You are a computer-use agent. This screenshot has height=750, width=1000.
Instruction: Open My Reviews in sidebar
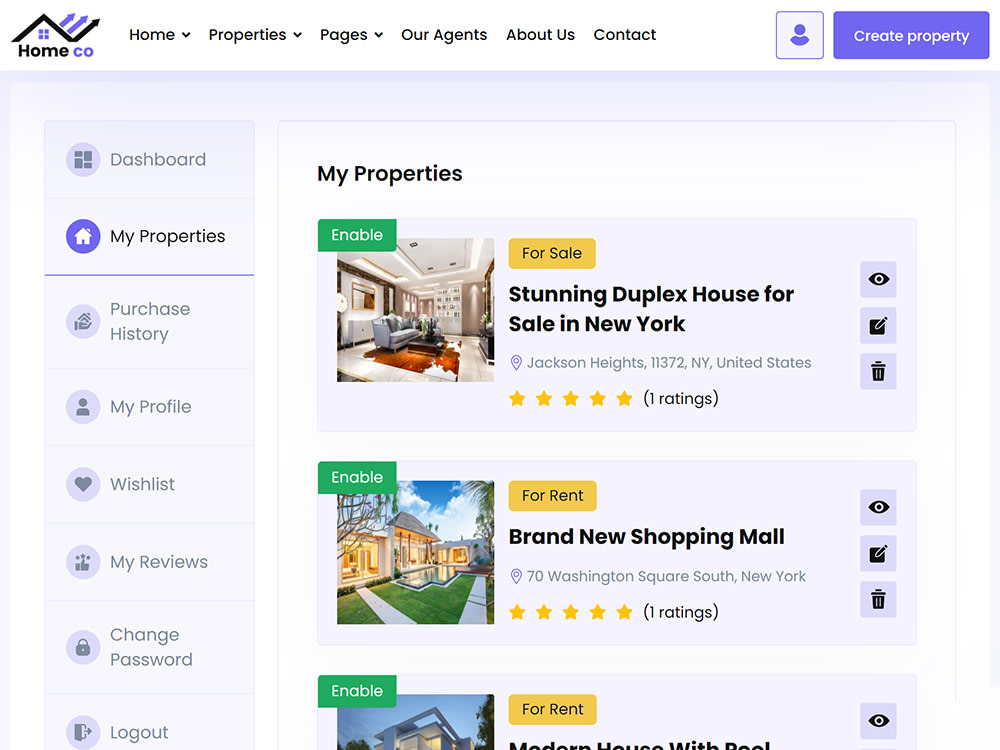[149, 562]
